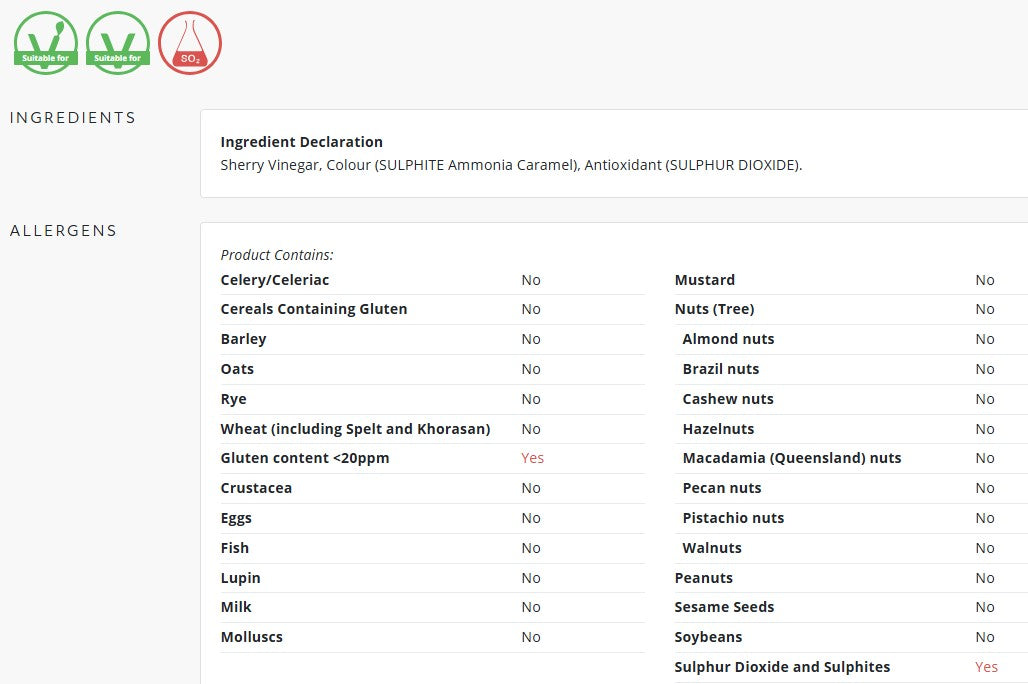Screen dimensions: 1028x684
Task: Click the Soybeans allergen label
Action: [709, 637]
